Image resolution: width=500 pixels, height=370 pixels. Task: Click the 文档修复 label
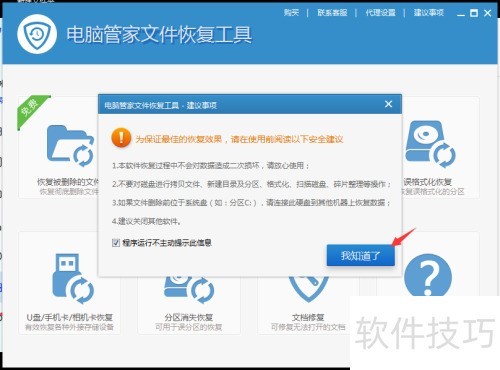pyautogui.click(x=308, y=317)
